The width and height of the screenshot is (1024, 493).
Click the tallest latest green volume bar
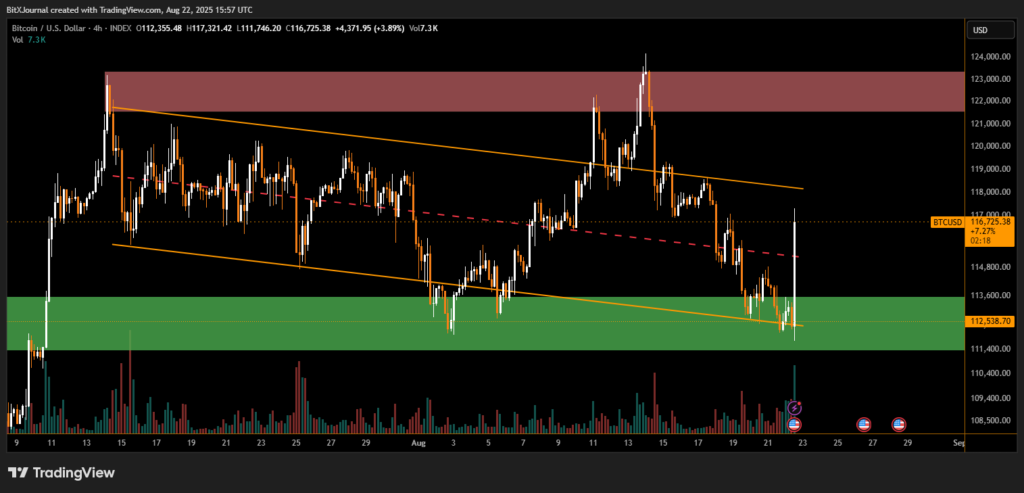(794, 385)
